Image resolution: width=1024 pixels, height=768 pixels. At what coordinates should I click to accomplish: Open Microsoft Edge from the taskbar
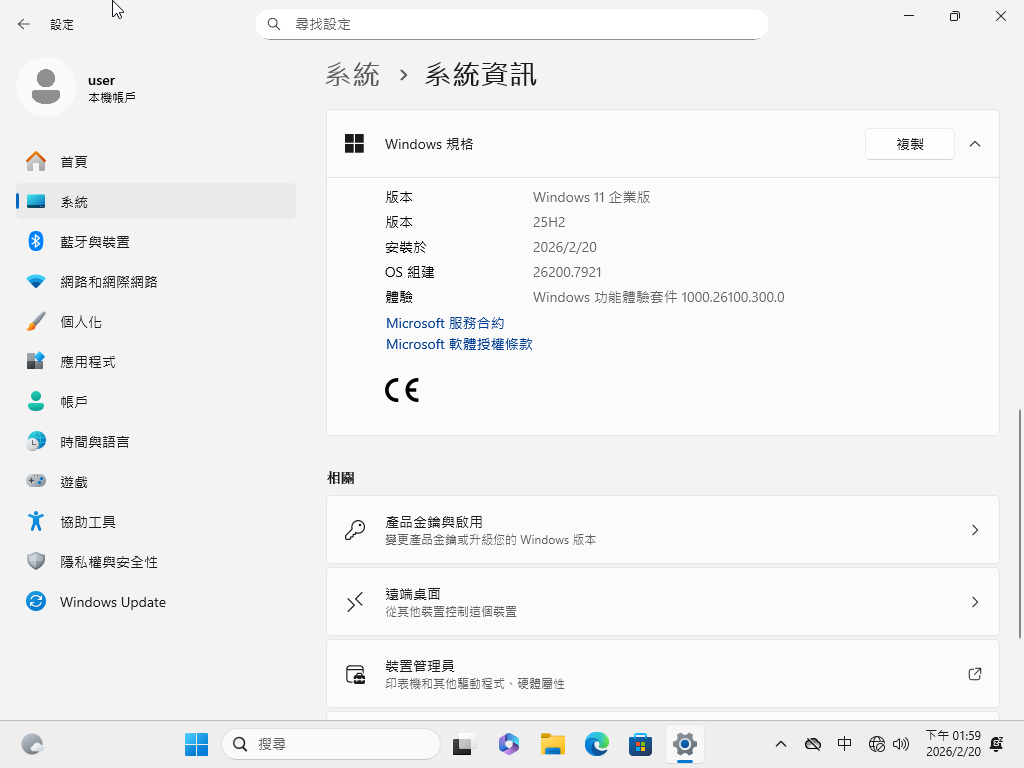[x=597, y=744]
